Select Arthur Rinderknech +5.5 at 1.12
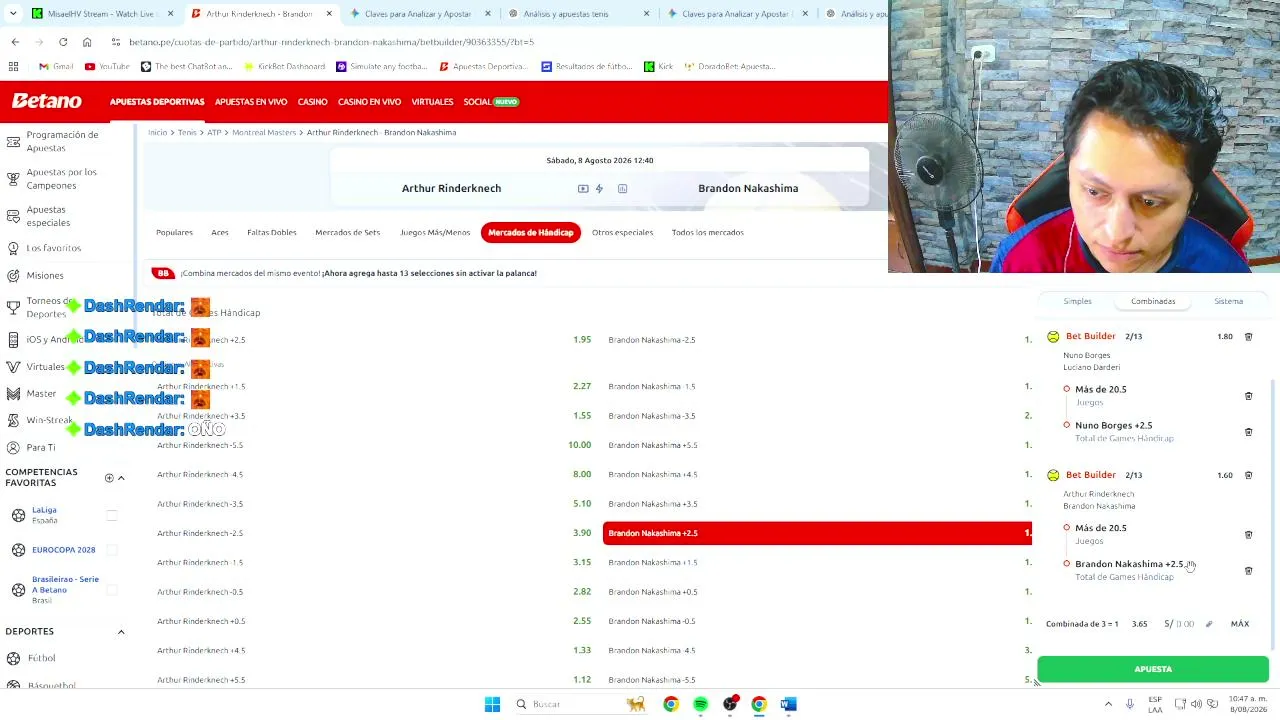Screen dimensions: 1280x720 coord(375,680)
